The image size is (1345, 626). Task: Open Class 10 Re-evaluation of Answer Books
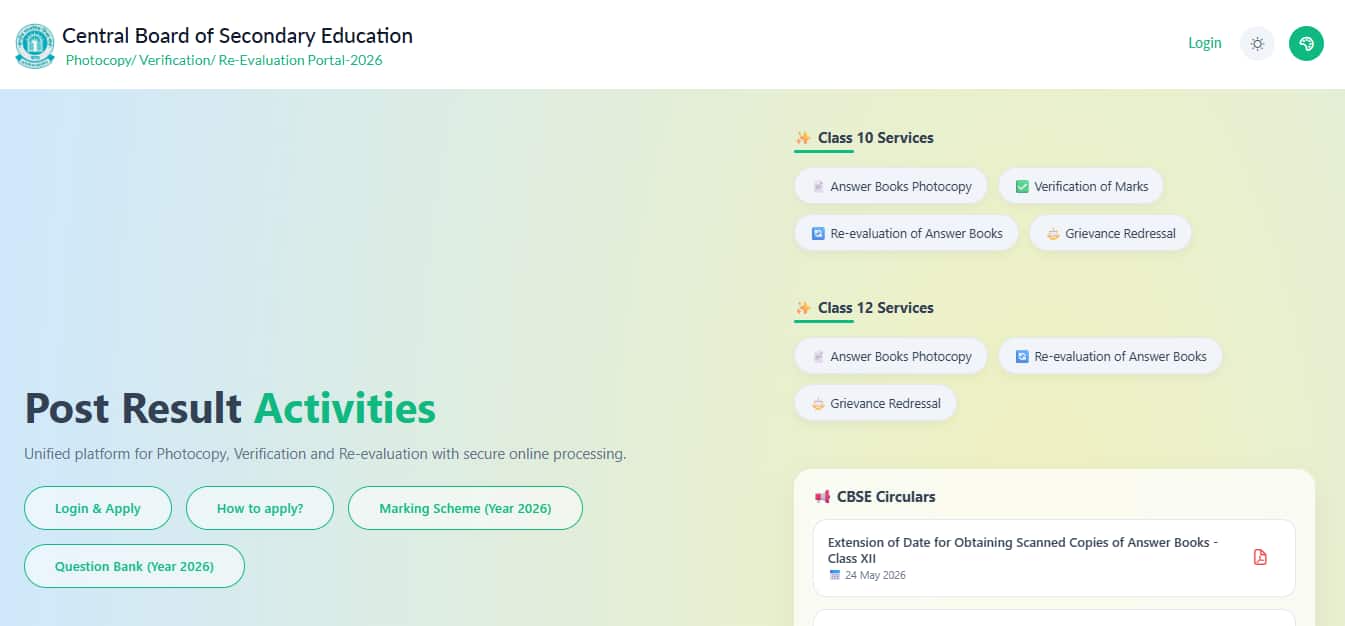click(906, 233)
